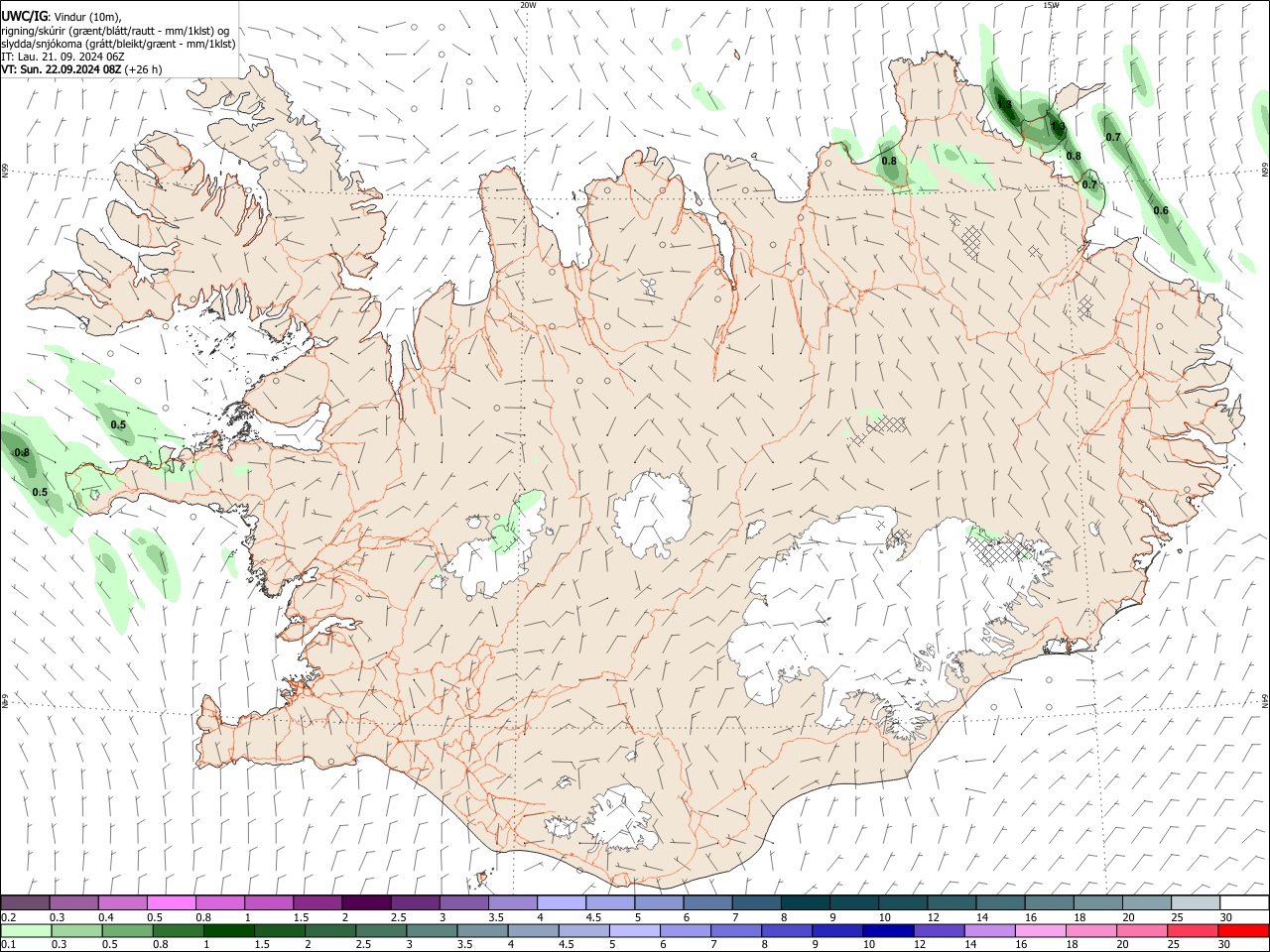Screen dimensions: 1270x952
Task: Click the '1.5' tick on the rain scale
Action: (263, 944)
